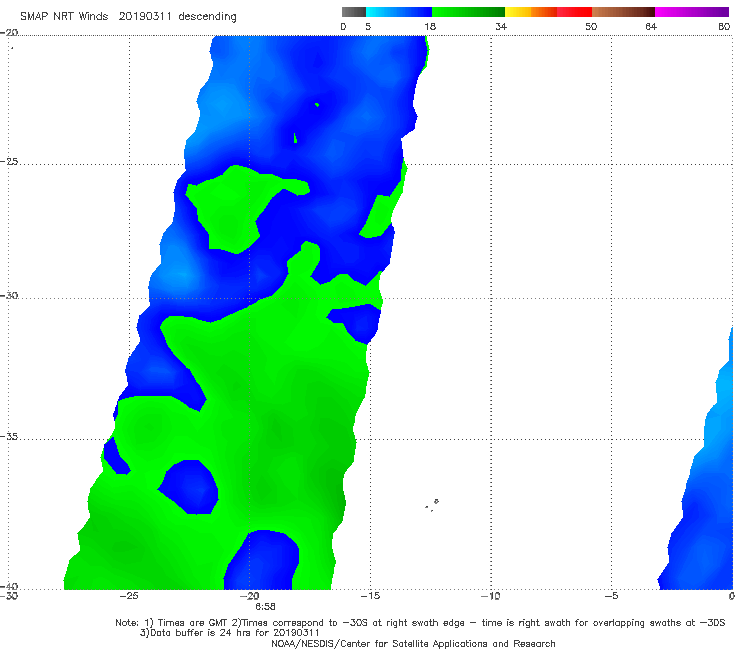The height and width of the screenshot is (650, 740).
Task: Click the green segment of the color bar
Action: 468,12
